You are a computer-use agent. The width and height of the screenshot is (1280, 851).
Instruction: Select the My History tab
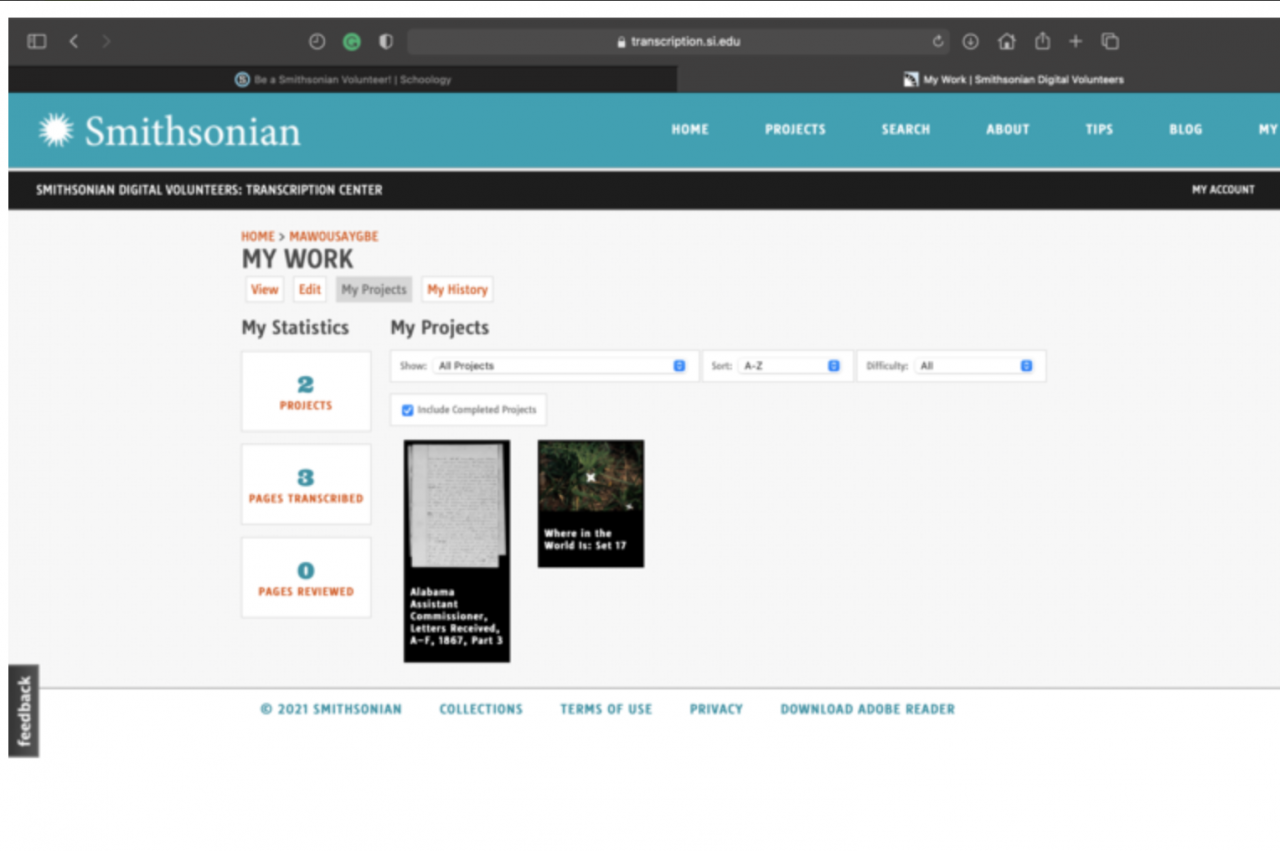click(457, 289)
